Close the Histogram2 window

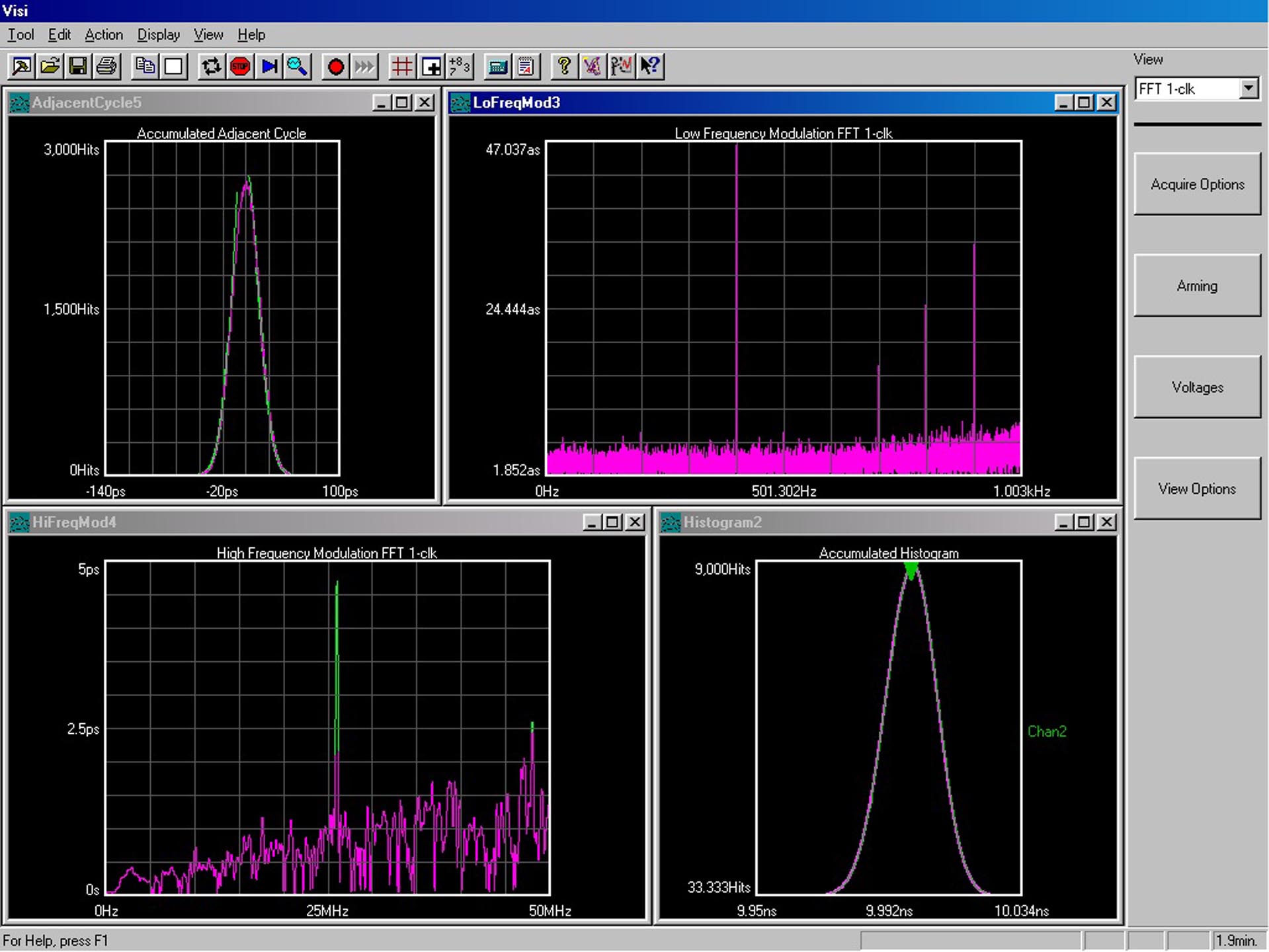1106,522
